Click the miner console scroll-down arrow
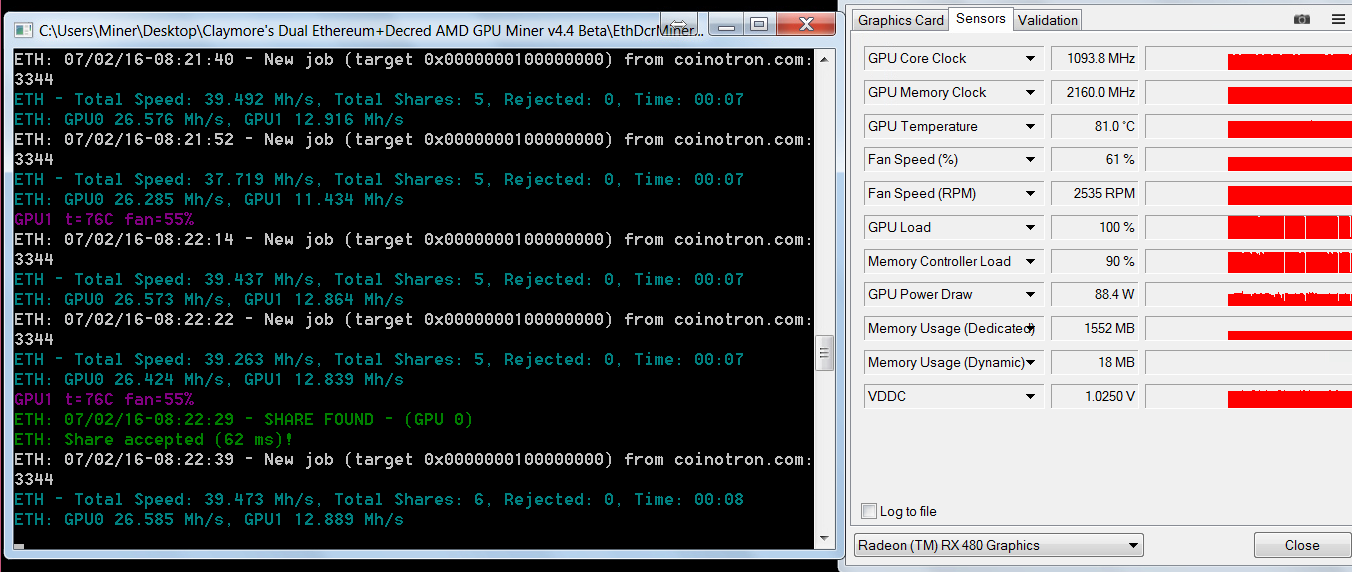Screen dimensions: 1352x572 pos(825,540)
